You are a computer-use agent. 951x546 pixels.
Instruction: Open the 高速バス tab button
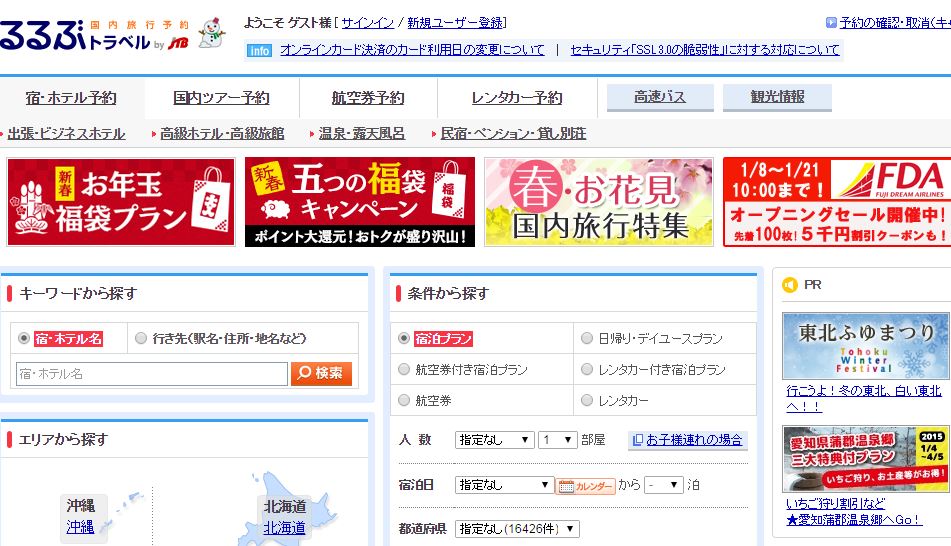(x=660, y=97)
